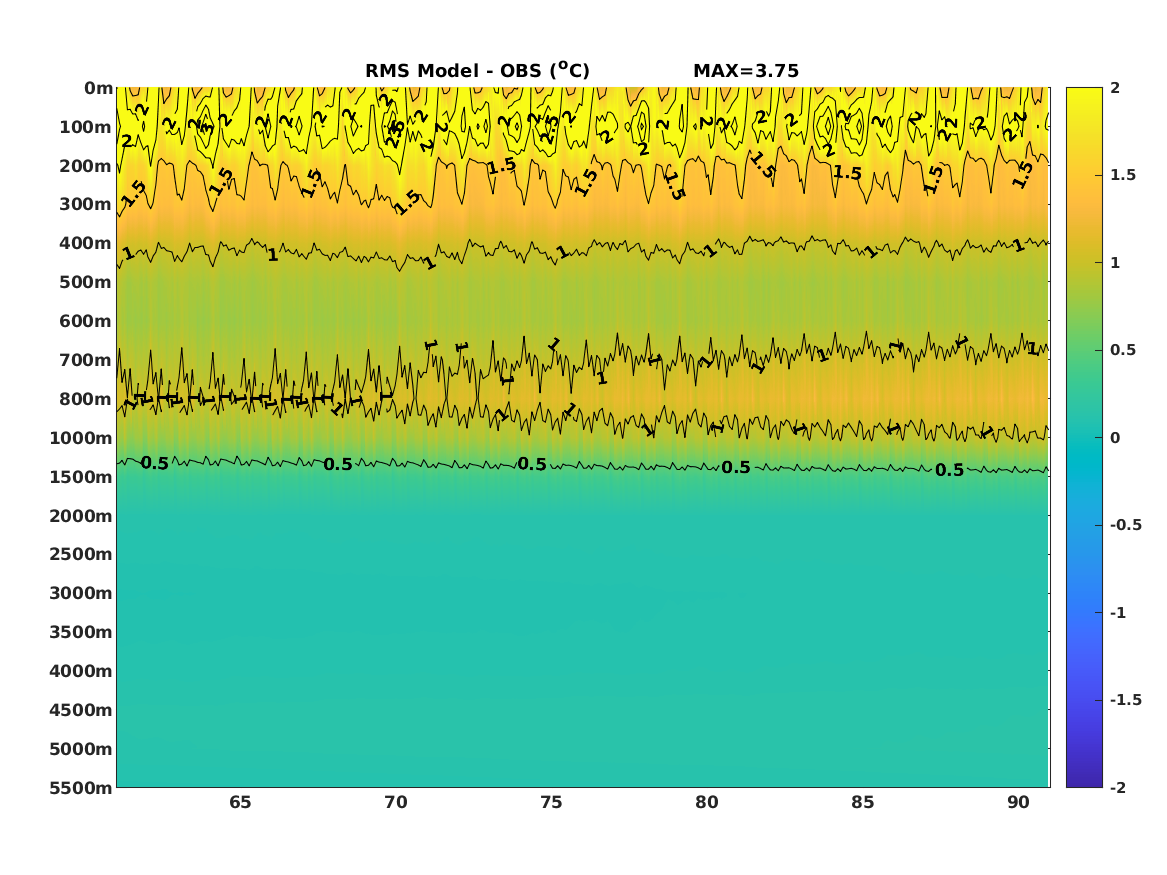Click the 'MAX=3.75' annotation text

pyautogui.click(x=746, y=71)
